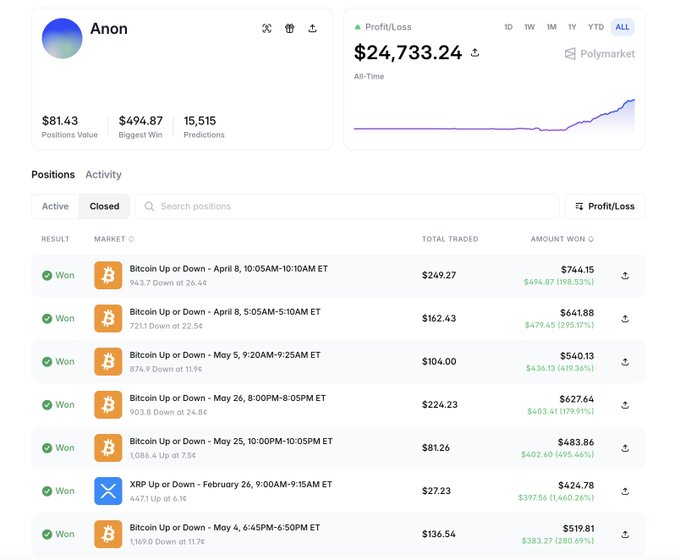Click the XRP logo icon

point(108,491)
